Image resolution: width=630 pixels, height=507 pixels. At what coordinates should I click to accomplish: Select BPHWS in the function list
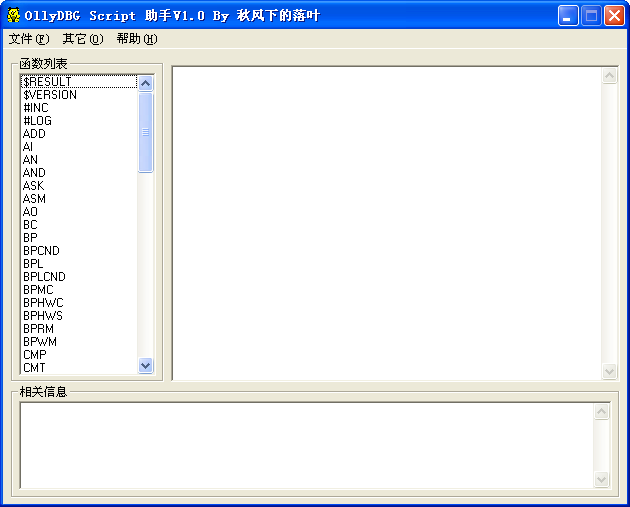point(43,316)
